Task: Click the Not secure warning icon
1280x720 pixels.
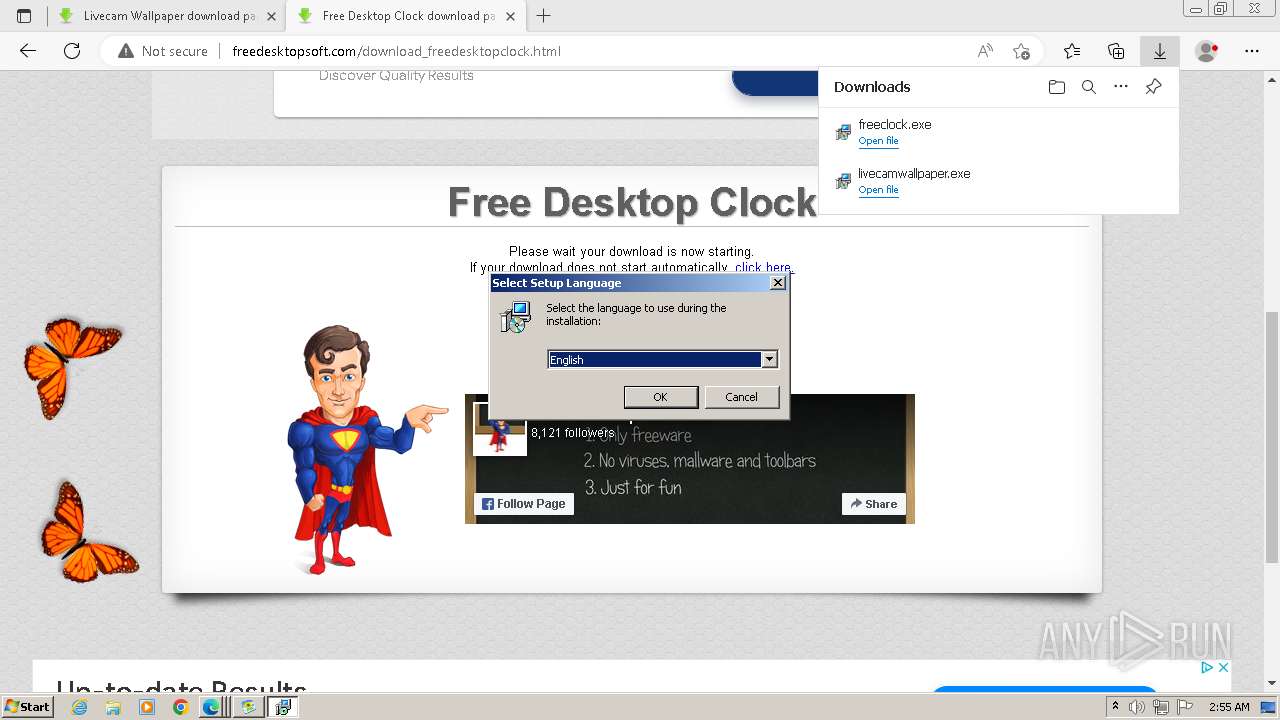Action: click(126, 51)
